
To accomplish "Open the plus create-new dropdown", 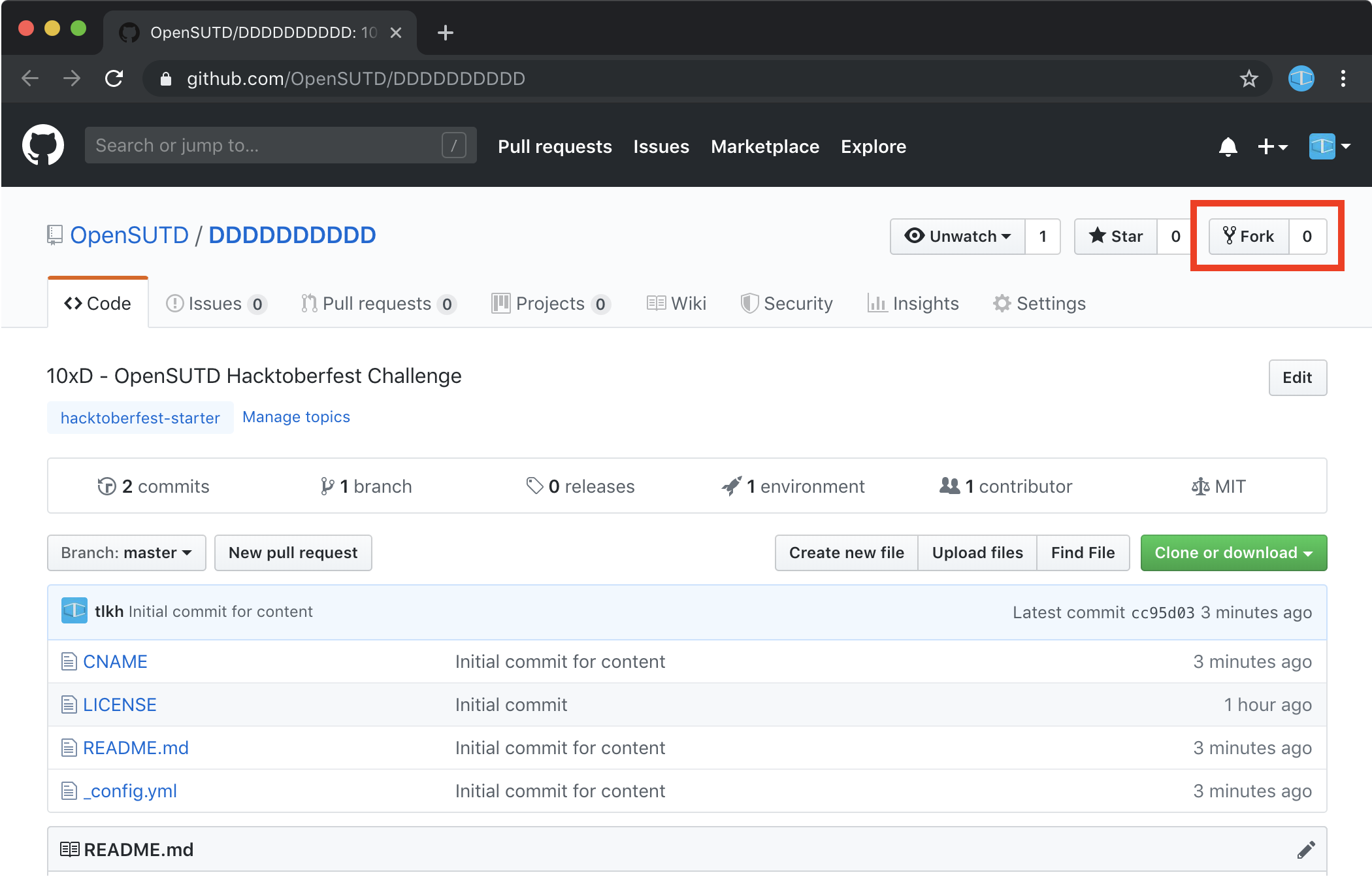I will 1272,146.
